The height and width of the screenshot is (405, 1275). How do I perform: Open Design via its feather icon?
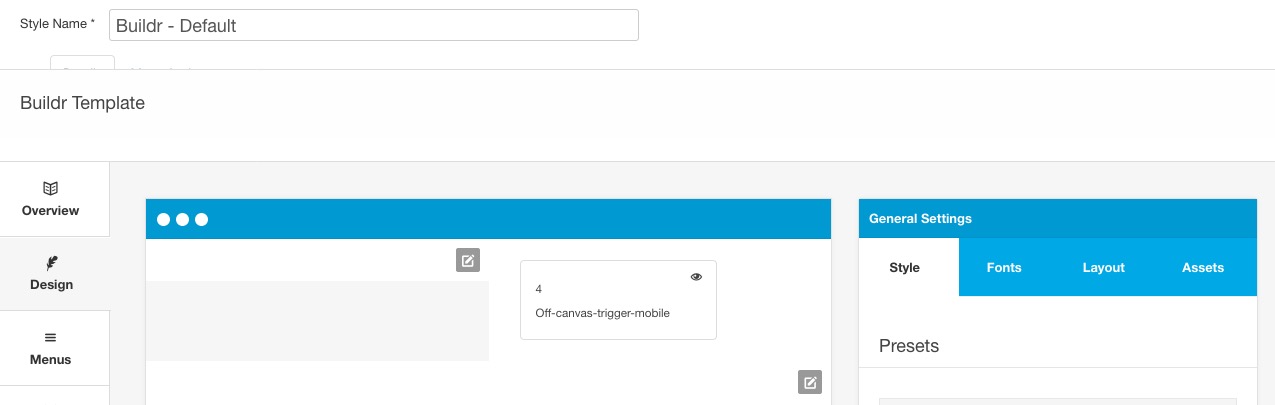51,263
